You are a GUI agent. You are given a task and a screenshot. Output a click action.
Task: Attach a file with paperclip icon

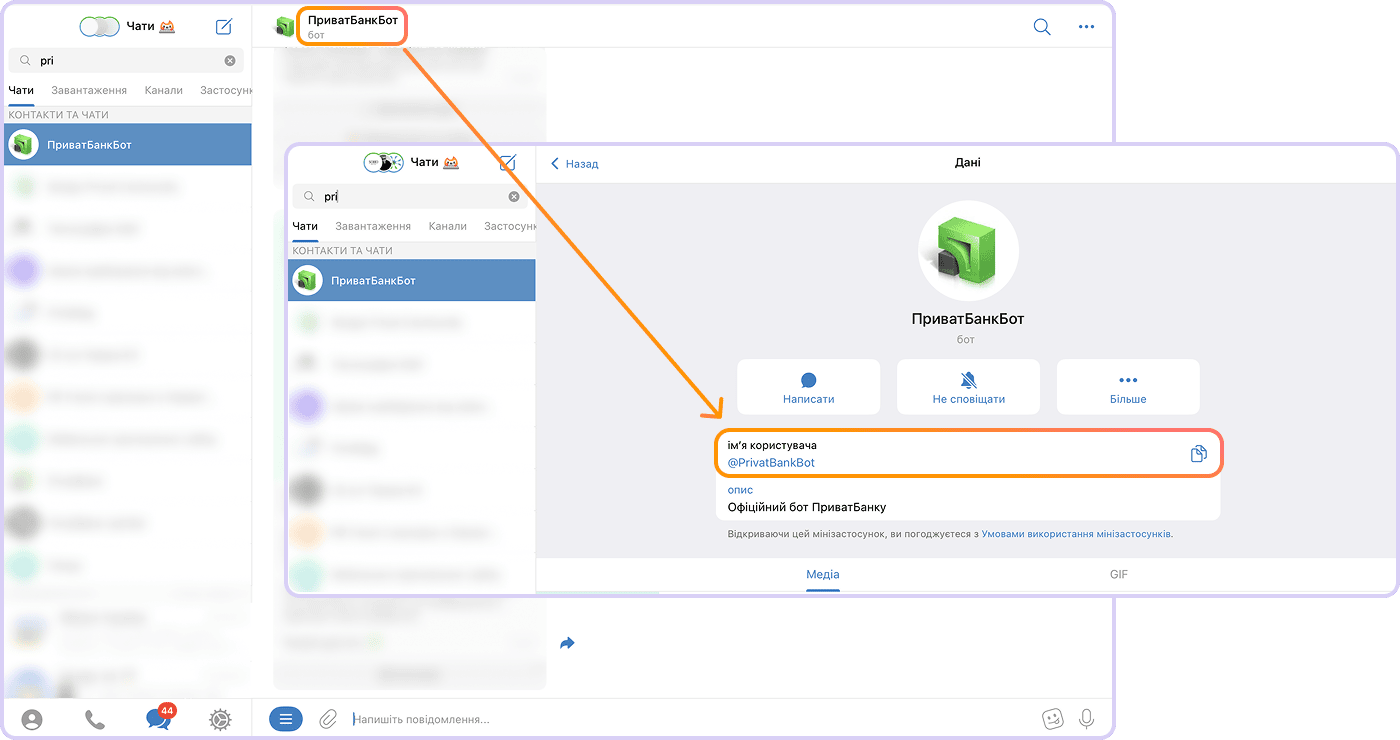328,719
